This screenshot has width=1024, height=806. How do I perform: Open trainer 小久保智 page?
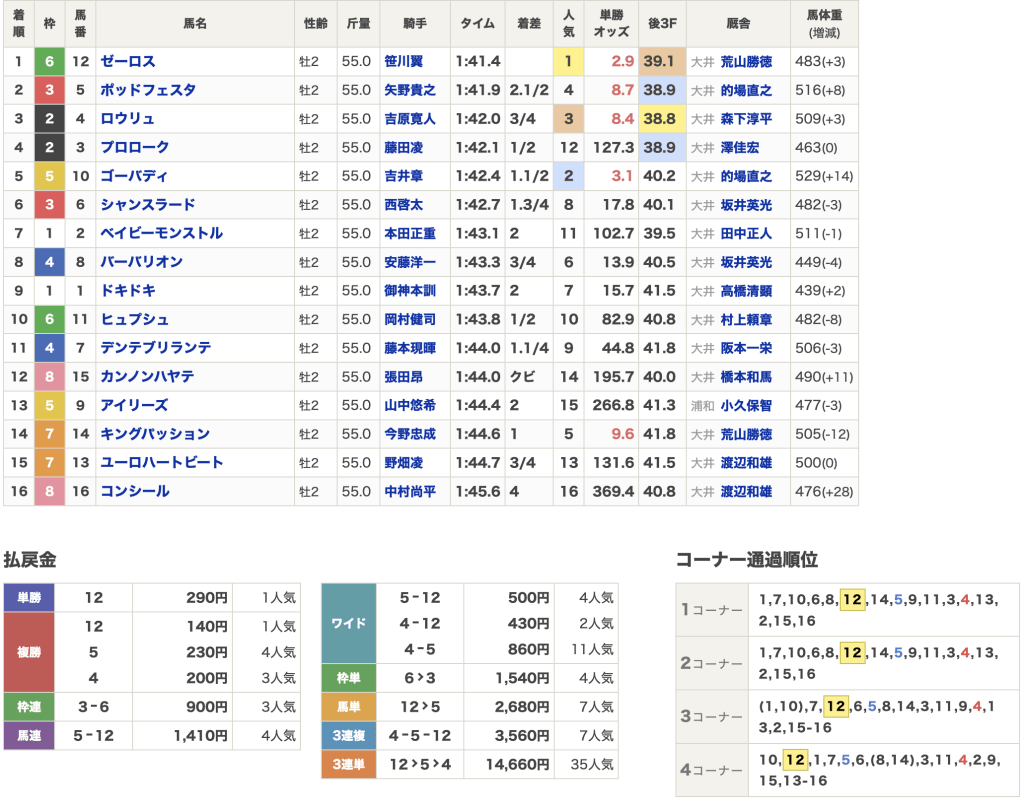click(746, 406)
